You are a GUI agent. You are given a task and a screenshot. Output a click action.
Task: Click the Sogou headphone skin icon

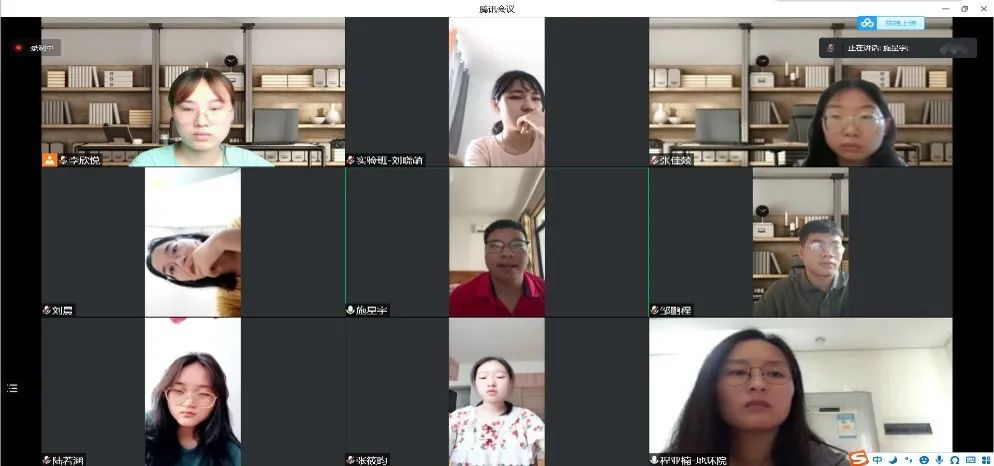[954, 459]
